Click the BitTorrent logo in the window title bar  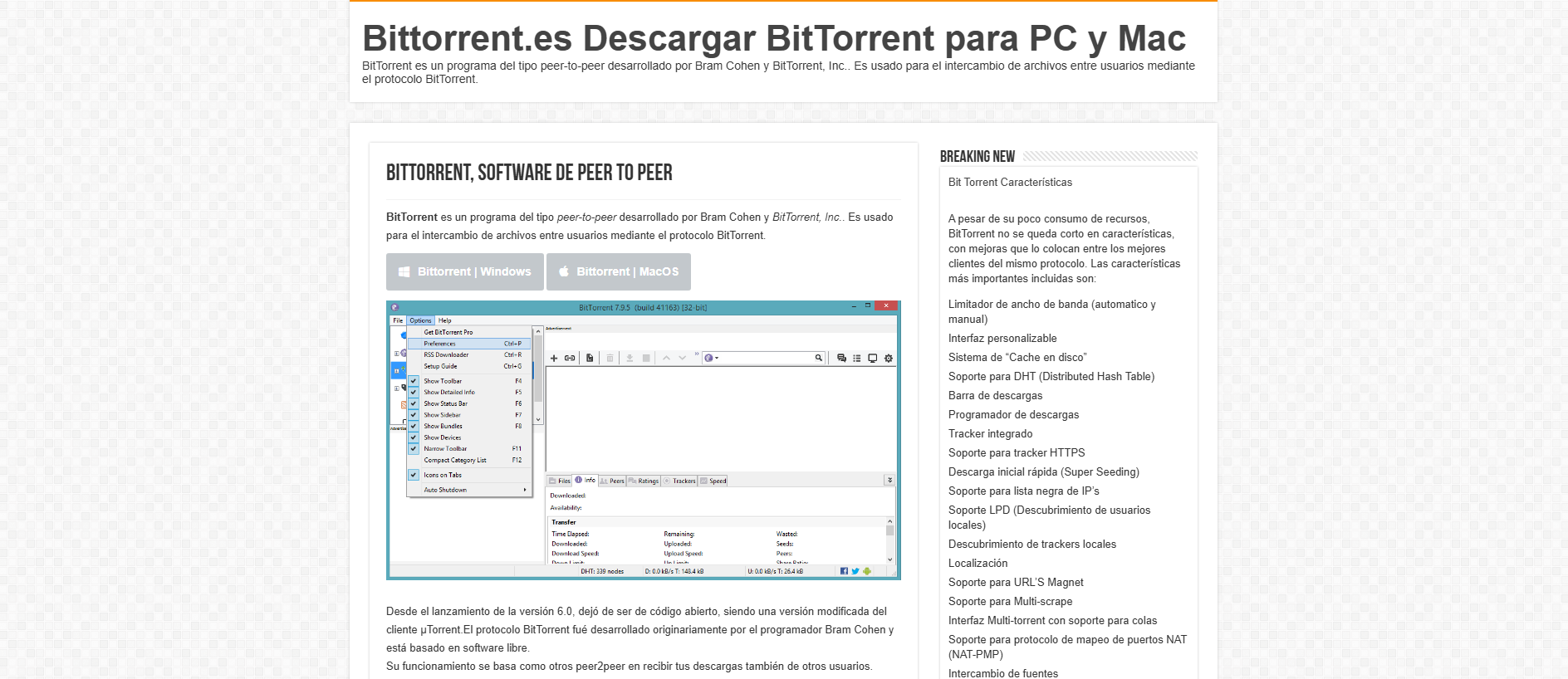coord(395,307)
